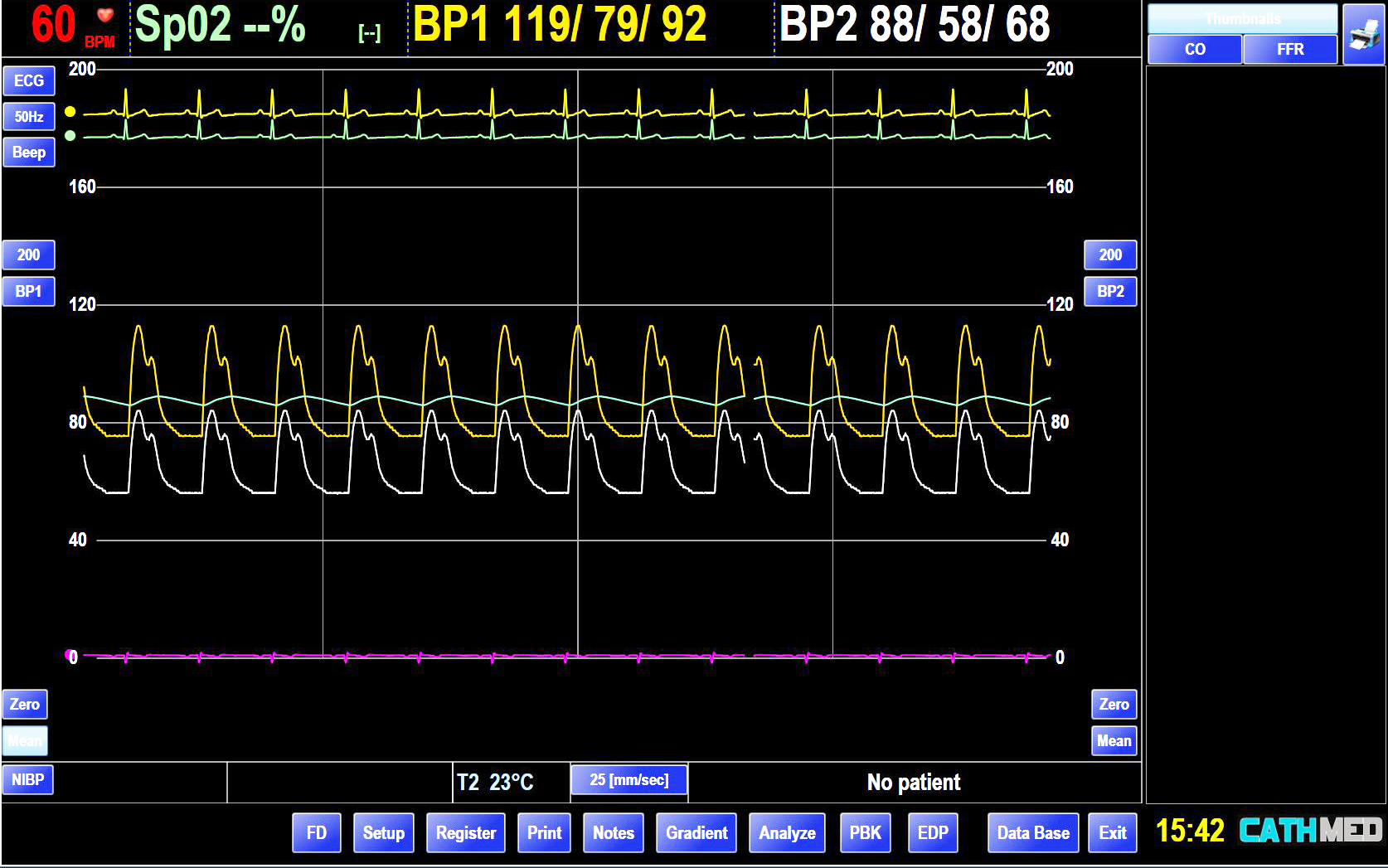Switch to the CO tab
The image size is (1388, 868).
tap(1194, 50)
